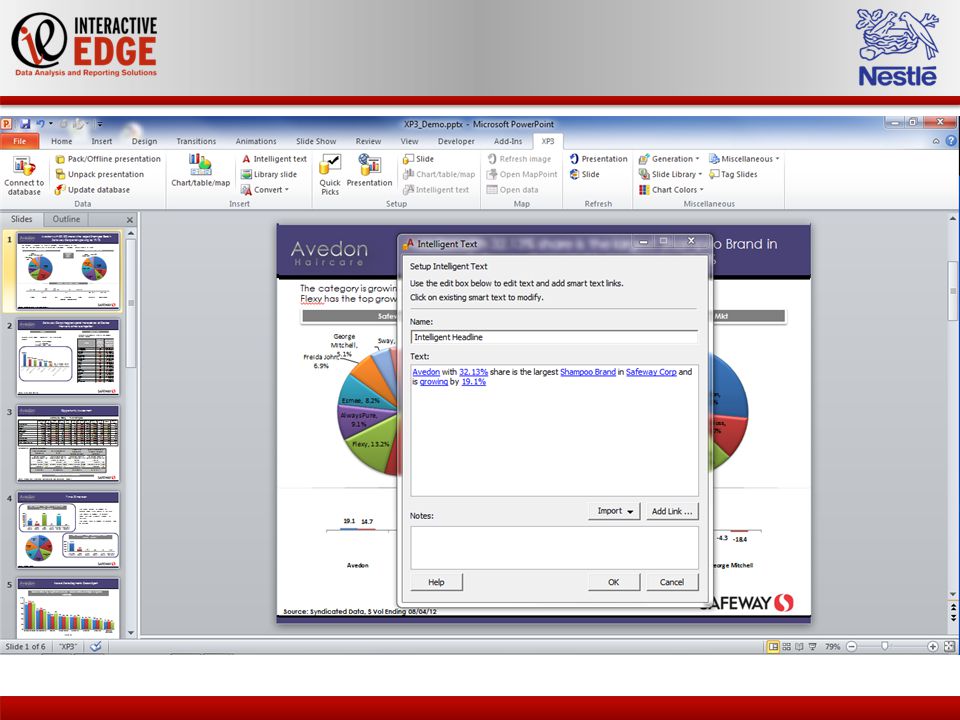
Task: Click 32.13% smart text link
Action: coord(473,372)
